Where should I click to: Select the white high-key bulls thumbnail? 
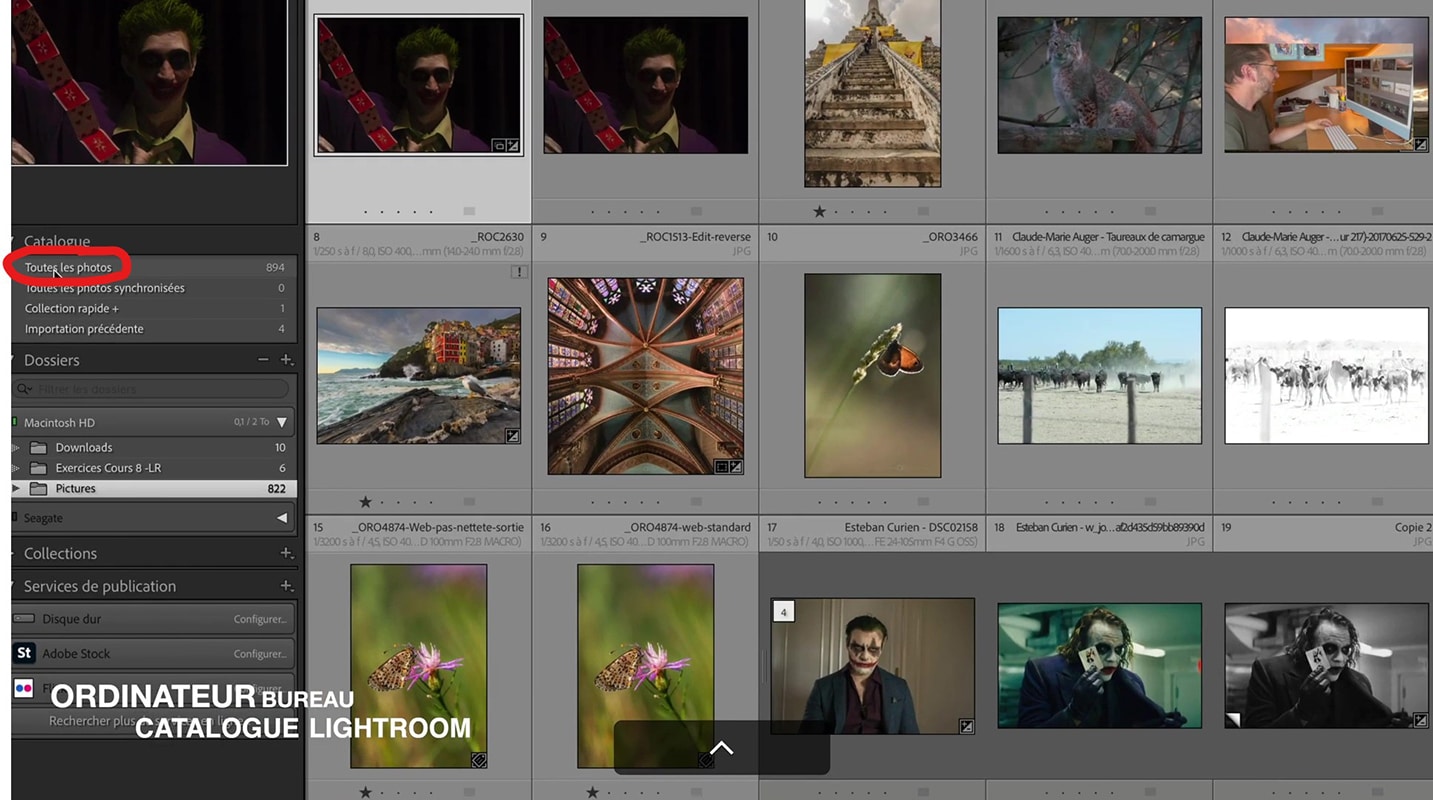coord(1327,376)
